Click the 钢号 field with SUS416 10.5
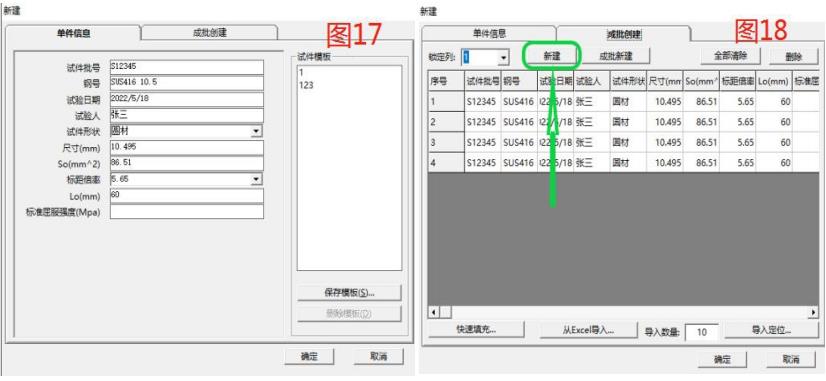The height and width of the screenshot is (381, 826). (186, 83)
